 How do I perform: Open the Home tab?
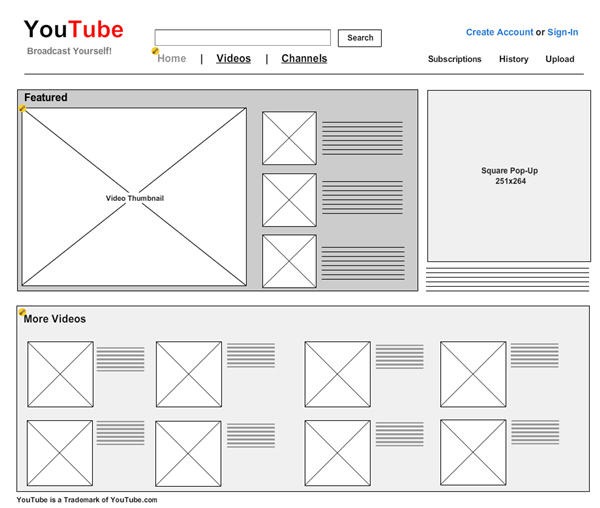click(172, 59)
